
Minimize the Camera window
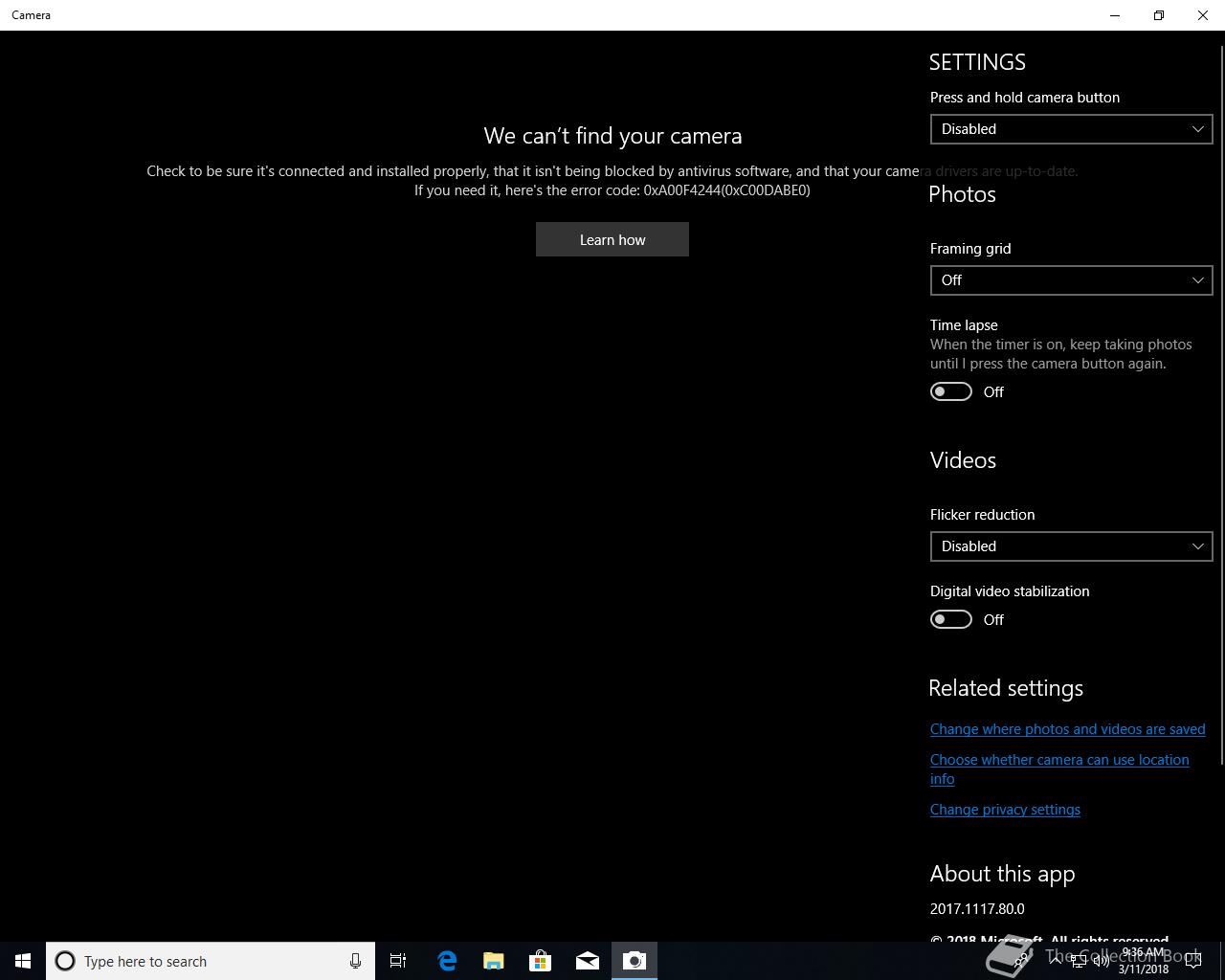pyautogui.click(x=1115, y=15)
